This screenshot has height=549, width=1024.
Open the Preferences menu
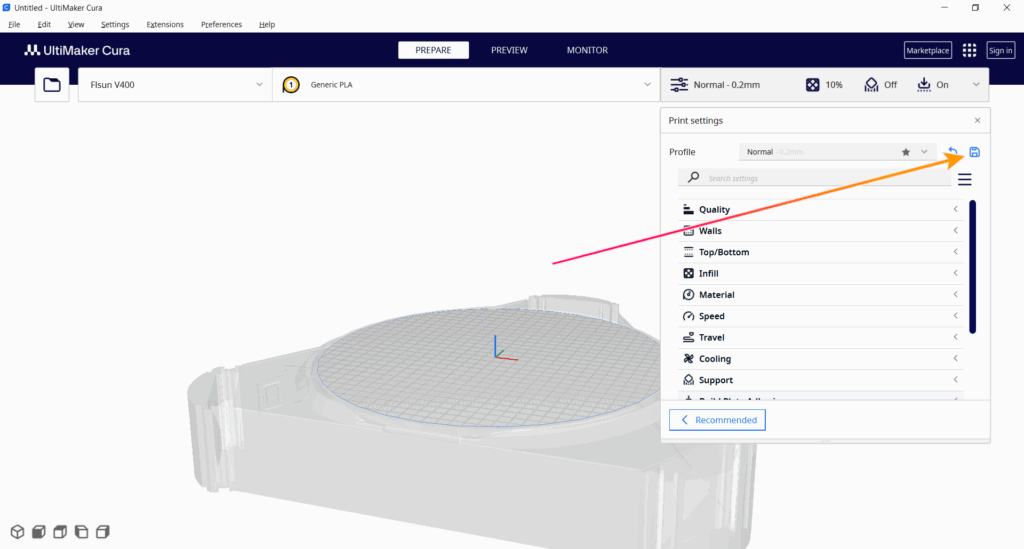coord(221,24)
